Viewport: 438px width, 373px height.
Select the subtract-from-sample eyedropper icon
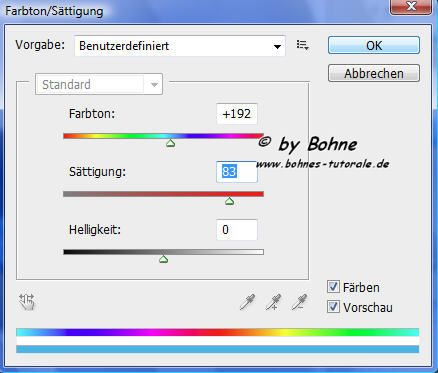point(299,302)
